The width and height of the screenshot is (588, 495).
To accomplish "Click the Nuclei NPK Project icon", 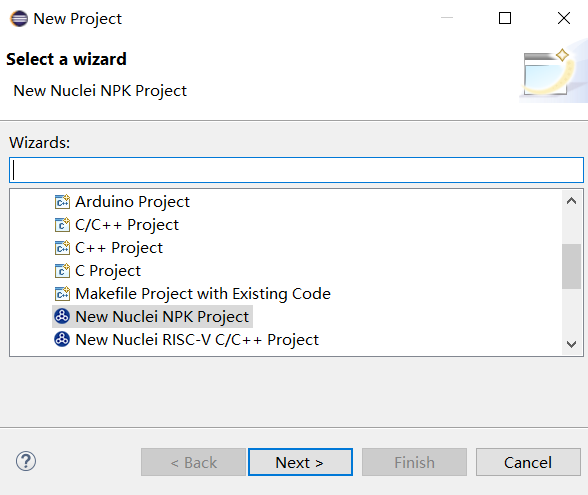I will point(62,316).
